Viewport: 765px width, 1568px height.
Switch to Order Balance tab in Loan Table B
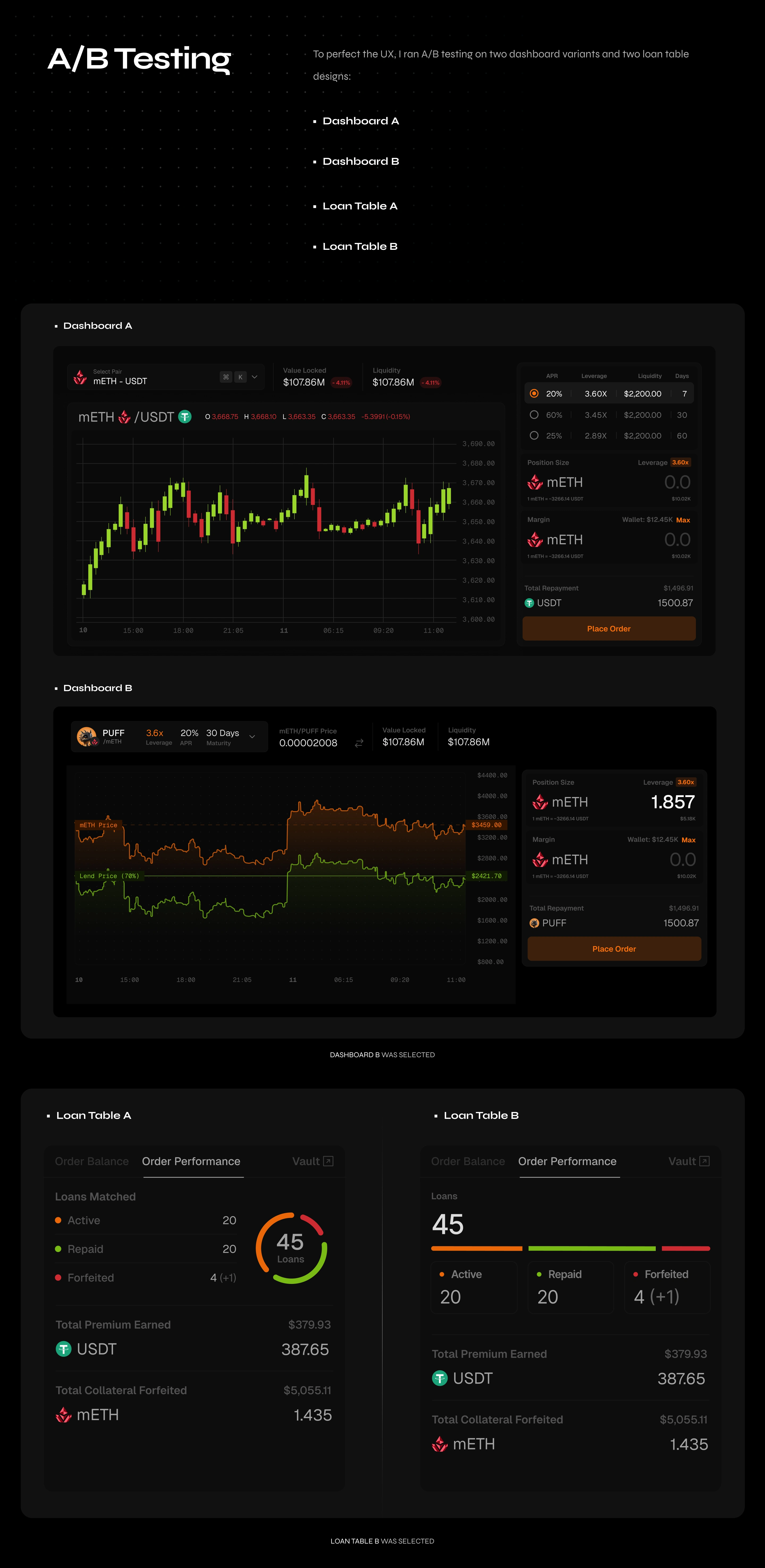coord(468,1161)
